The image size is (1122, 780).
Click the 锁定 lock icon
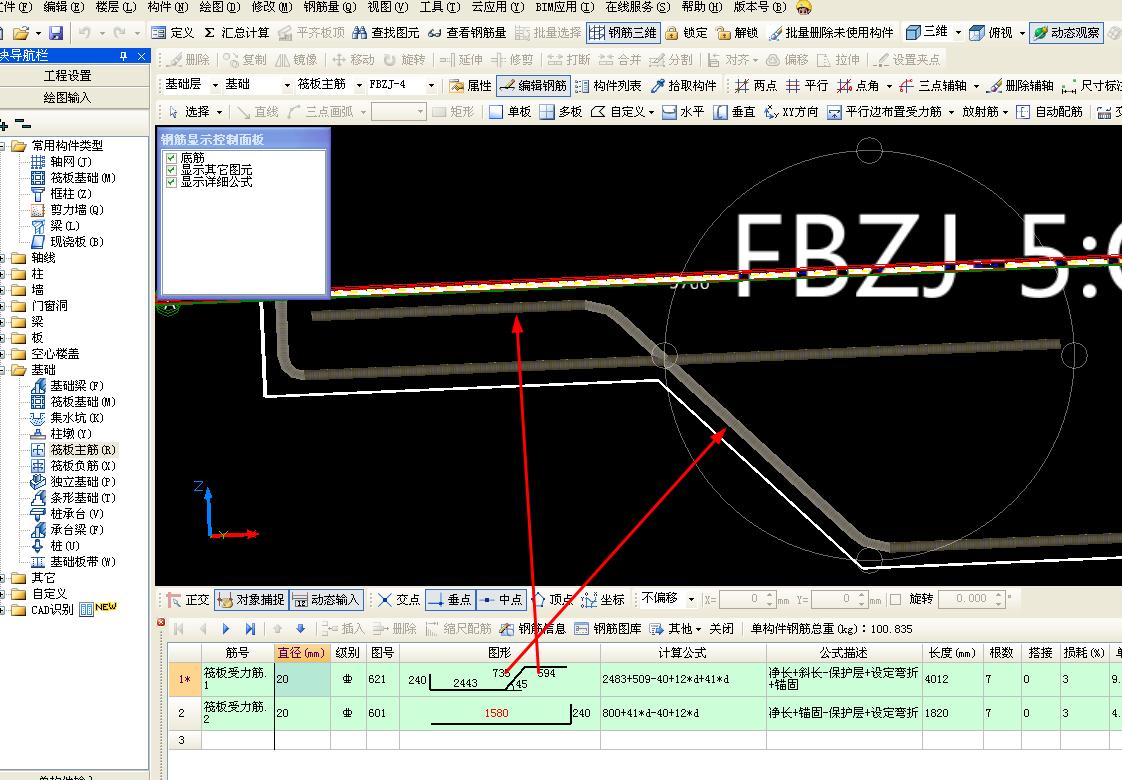coord(686,33)
